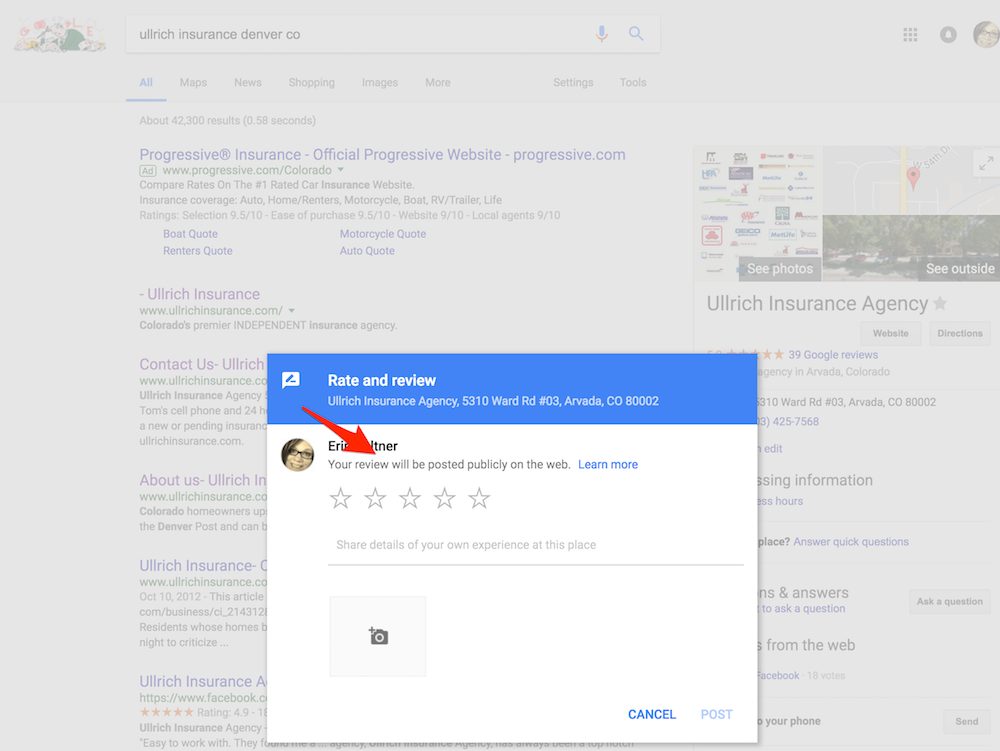Select the fifth rating star
This screenshot has height=751, width=1000.
coord(479,498)
